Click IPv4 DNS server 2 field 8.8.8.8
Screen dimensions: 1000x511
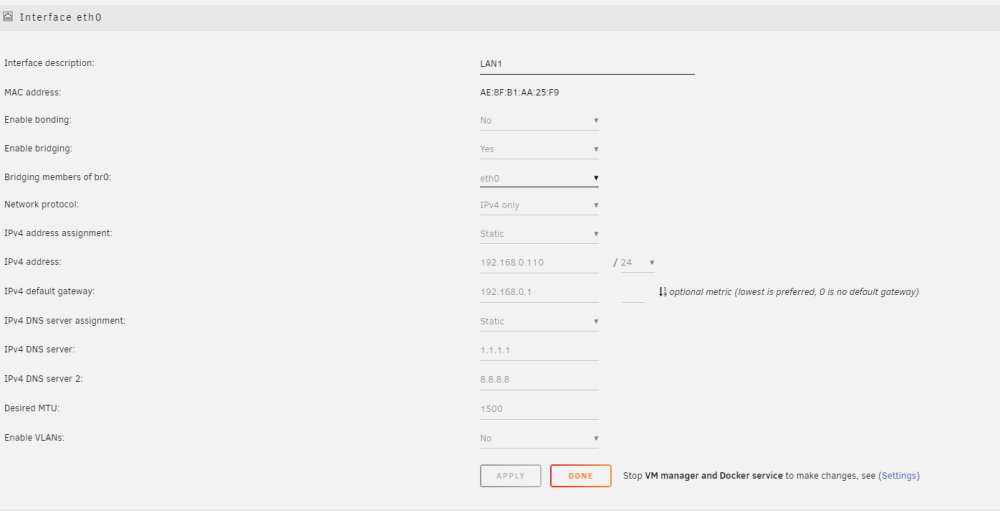pos(539,380)
